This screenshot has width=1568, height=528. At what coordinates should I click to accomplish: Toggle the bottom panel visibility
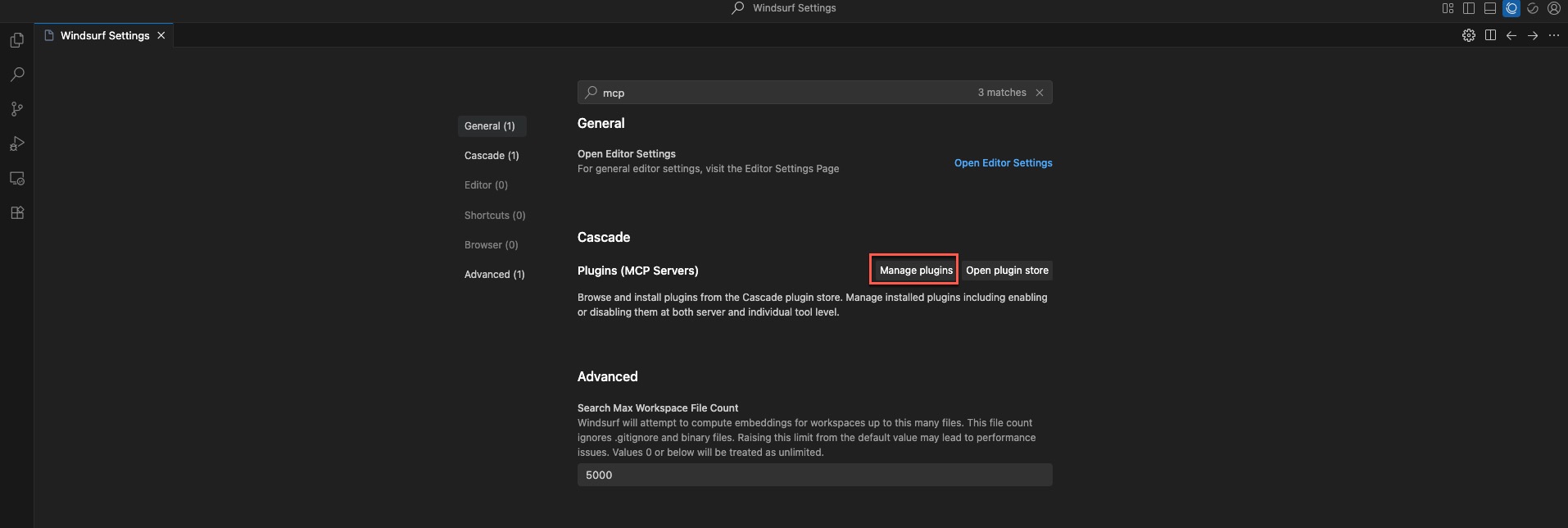[x=1490, y=8]
